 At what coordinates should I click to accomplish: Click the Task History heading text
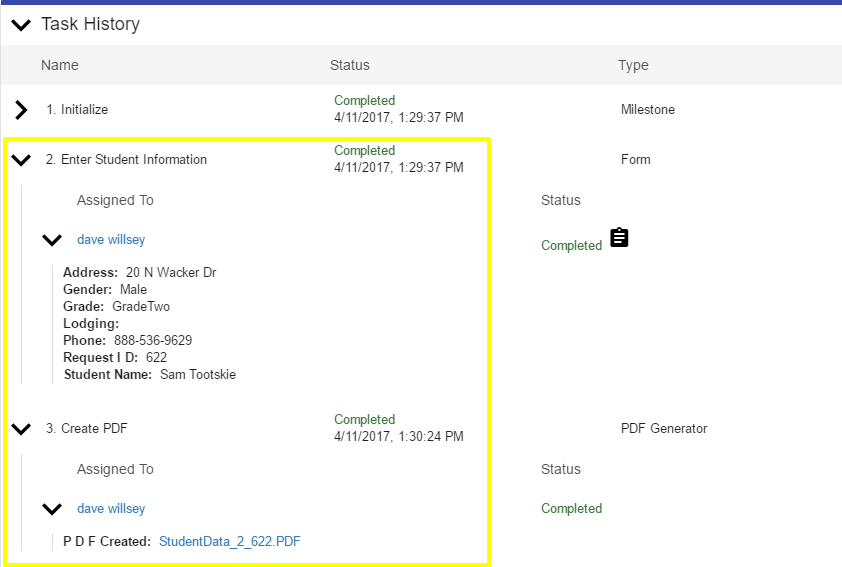pyautogui.click(x=90, y=24)
